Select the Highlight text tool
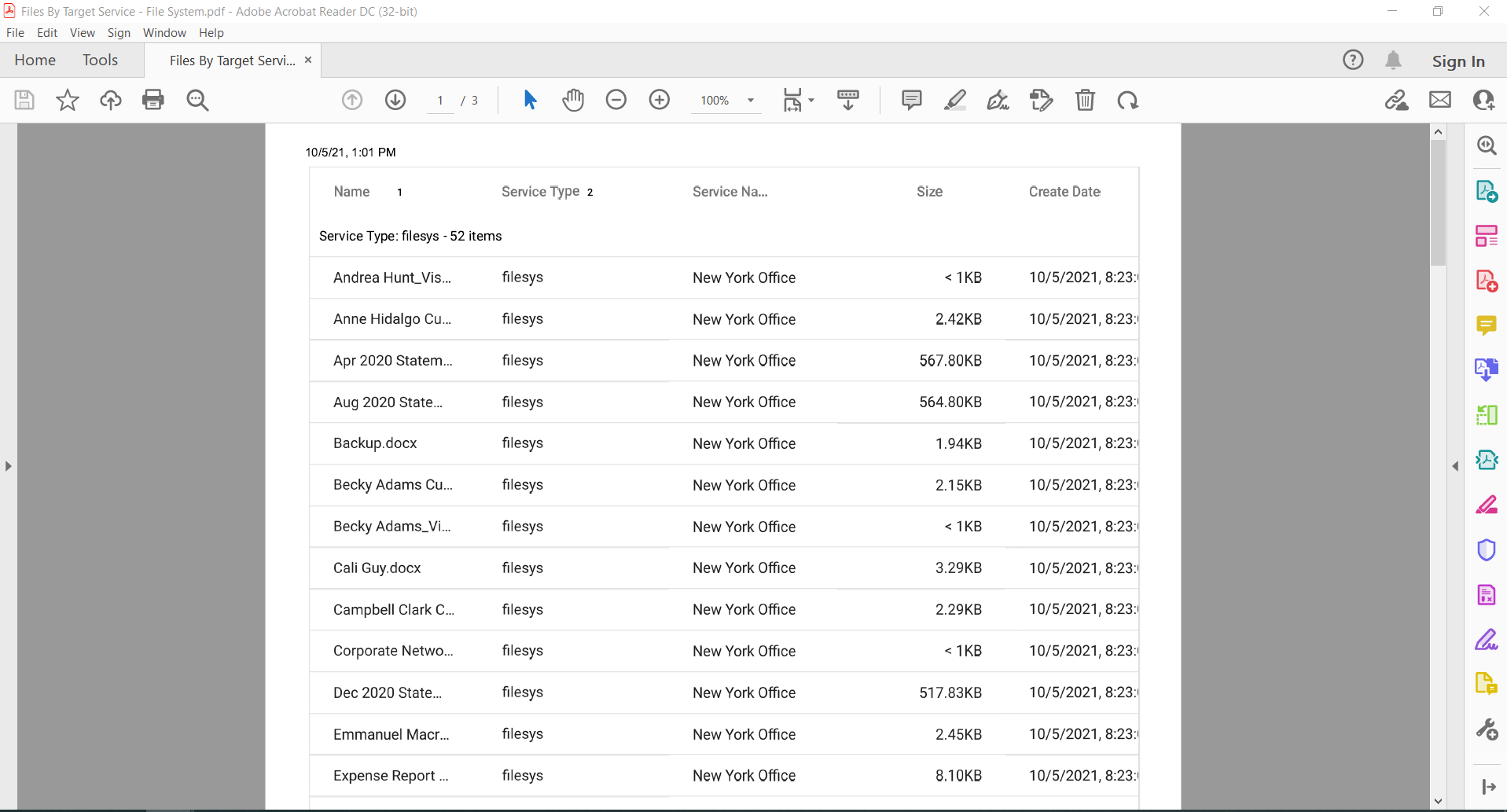The image size is (1507, 812). coord(954,100)
